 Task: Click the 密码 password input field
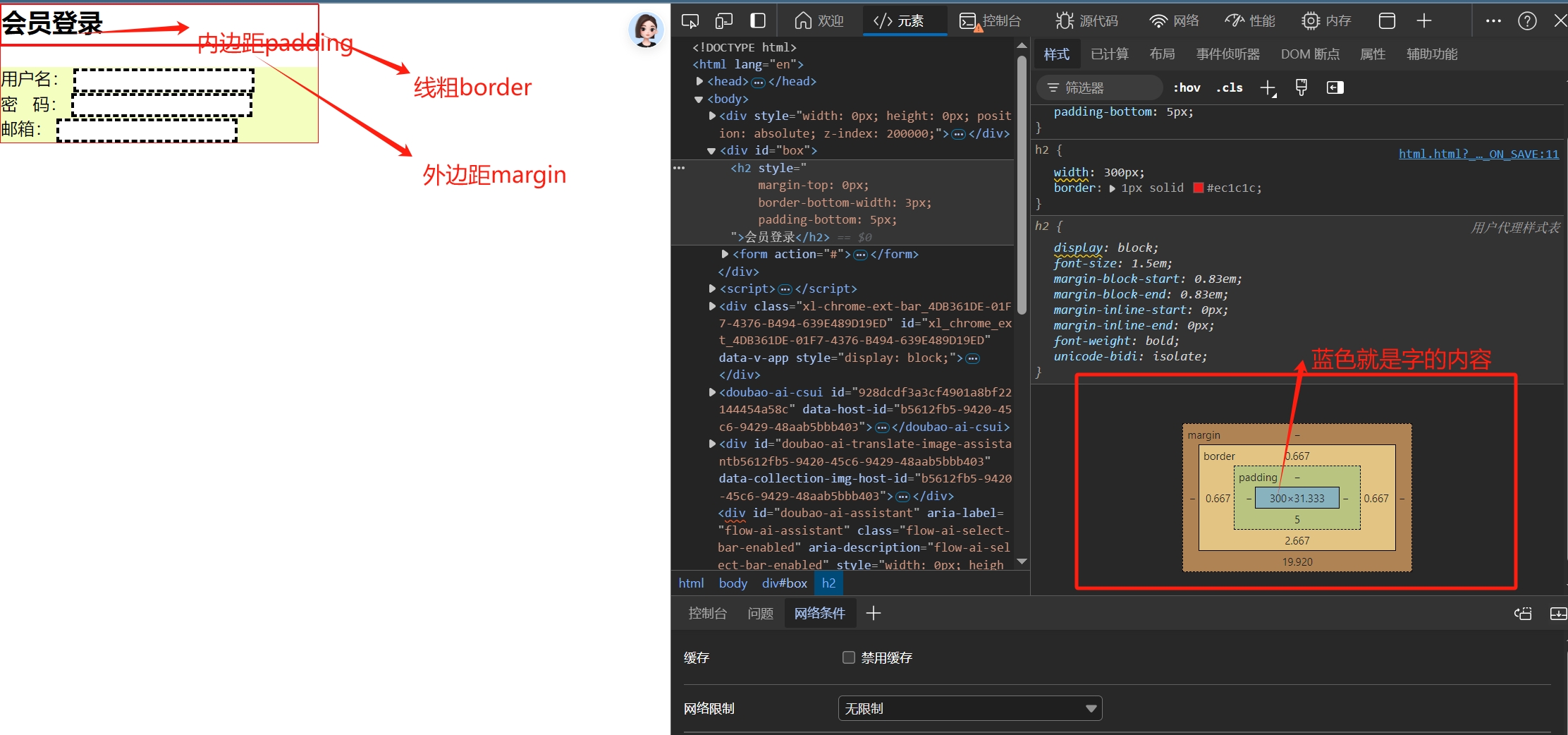click(162, 105)
